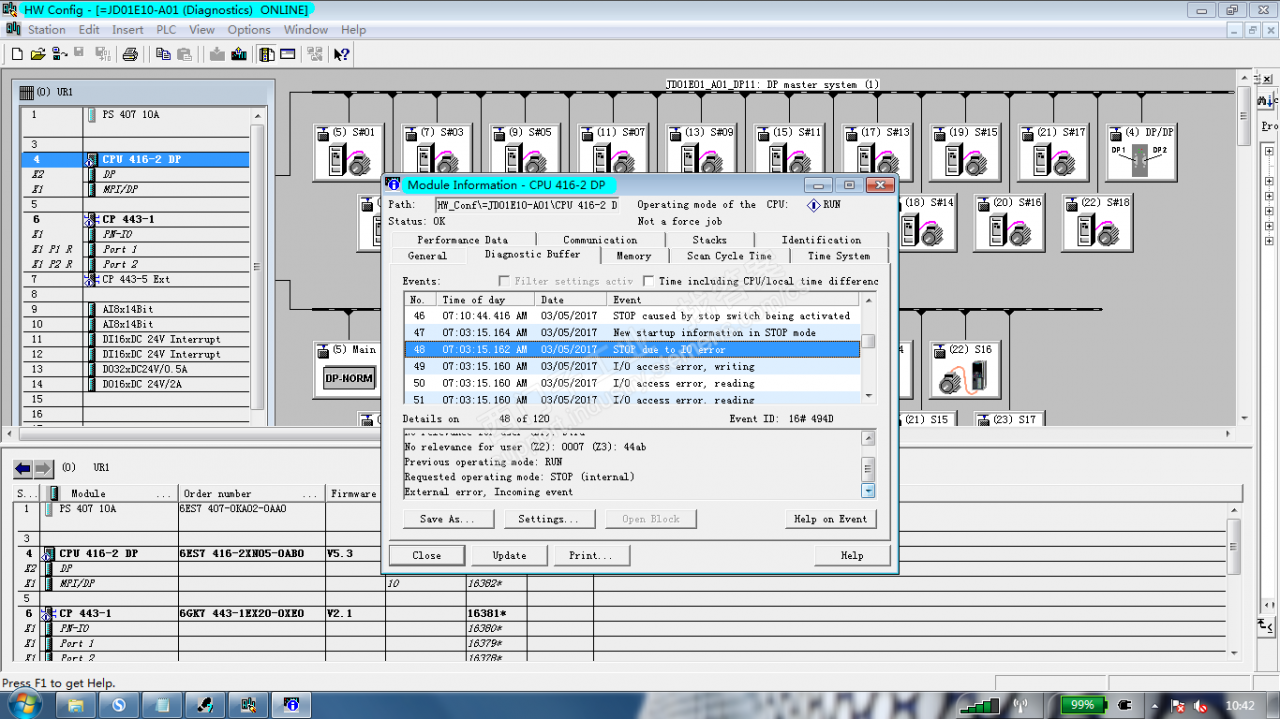This screenshot has height=719, width=1280.
Task: Open the Options menu
Action: (249, 29)
